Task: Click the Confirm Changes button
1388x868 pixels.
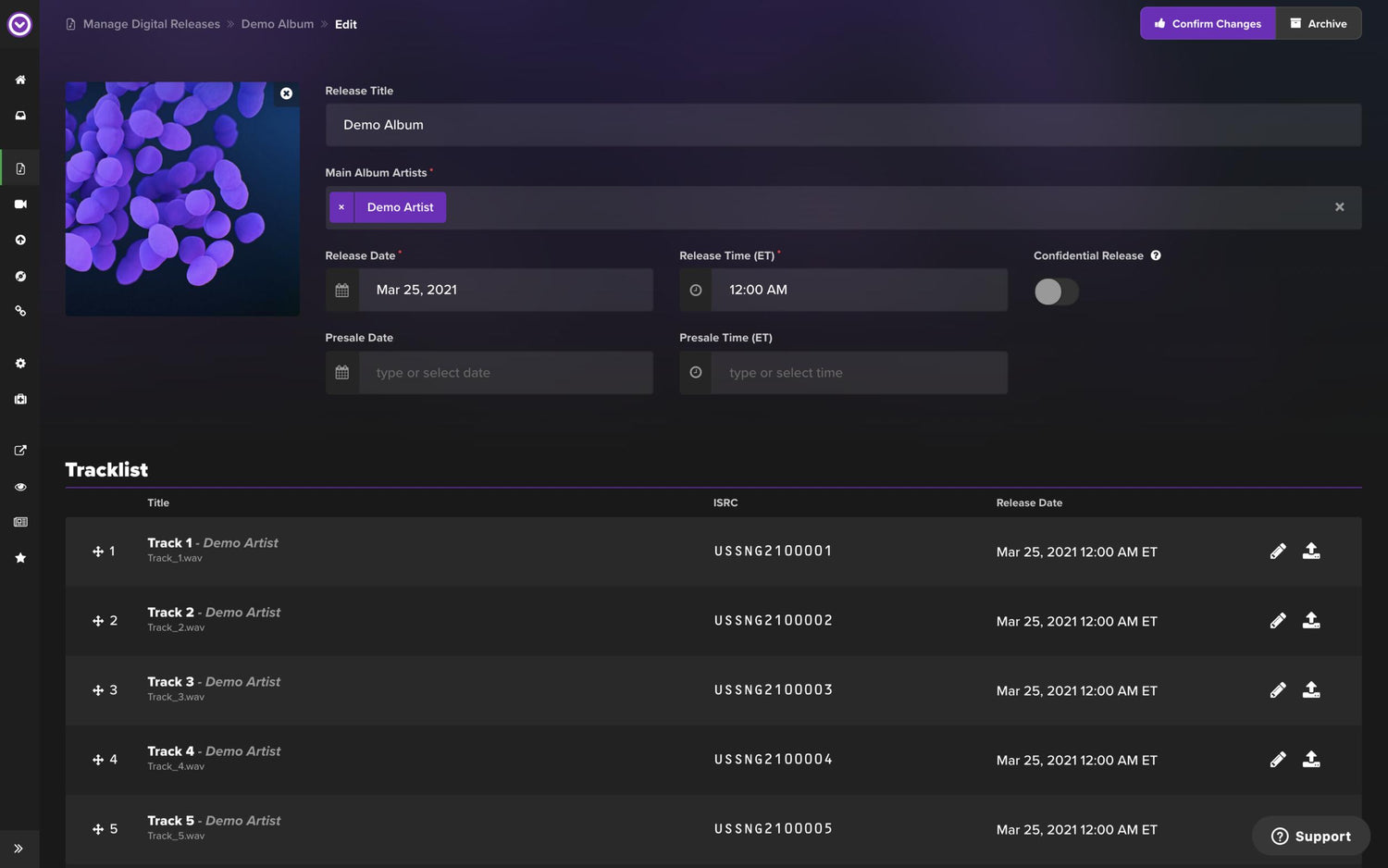Action: tap(1208, 23)
